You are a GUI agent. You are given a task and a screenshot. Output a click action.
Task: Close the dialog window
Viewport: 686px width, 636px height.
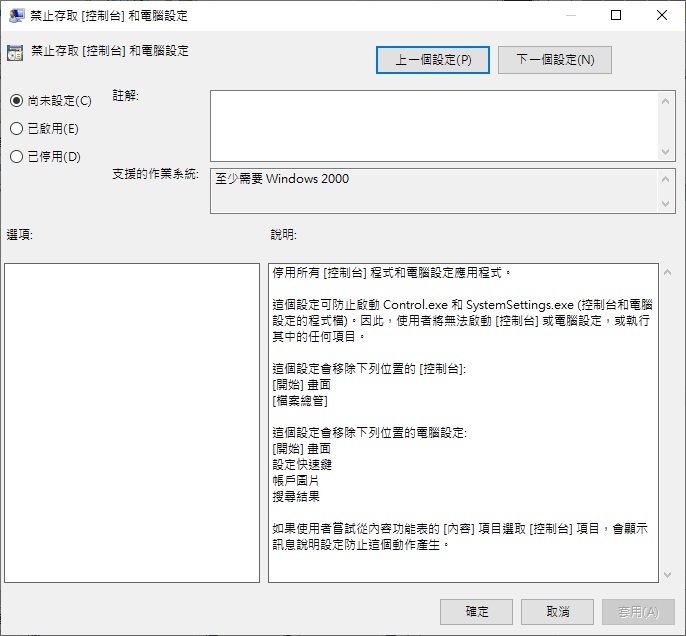coord(662,15)
